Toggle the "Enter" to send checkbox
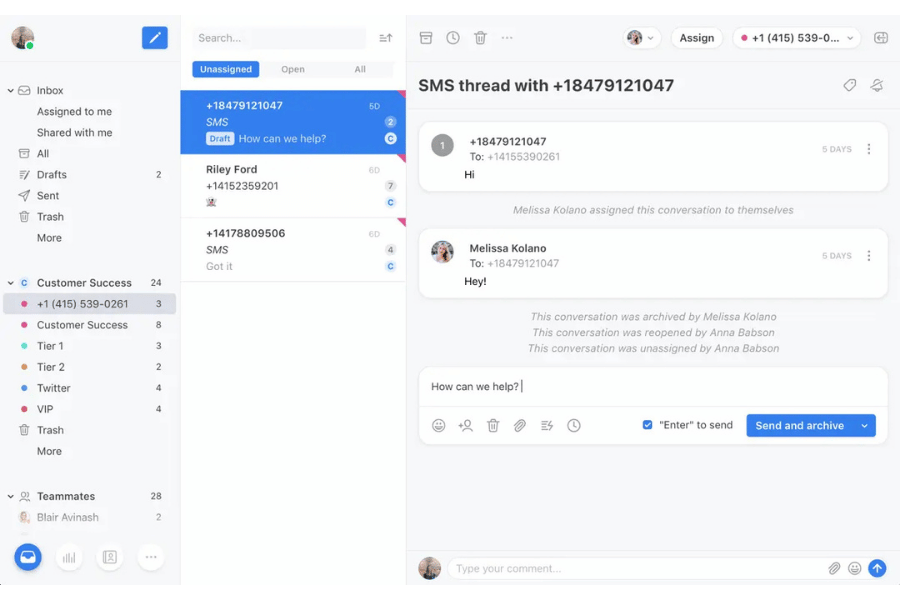 coord(647,425)
